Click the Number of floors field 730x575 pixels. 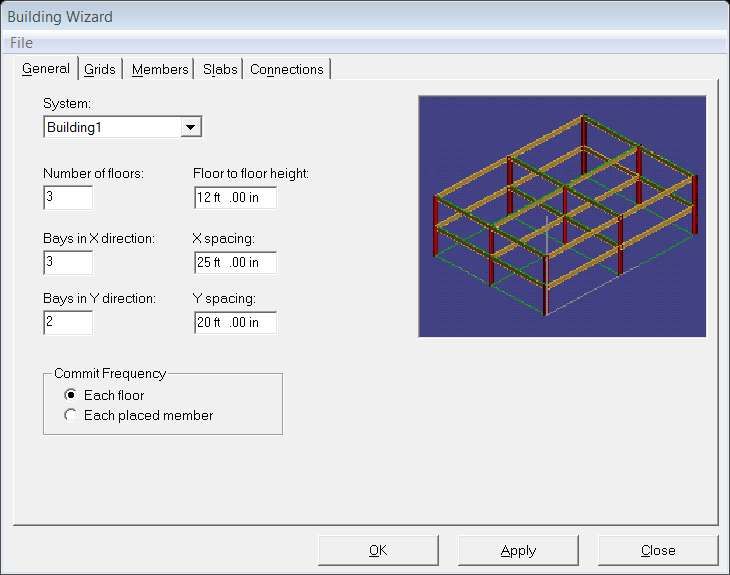point(68,197)
